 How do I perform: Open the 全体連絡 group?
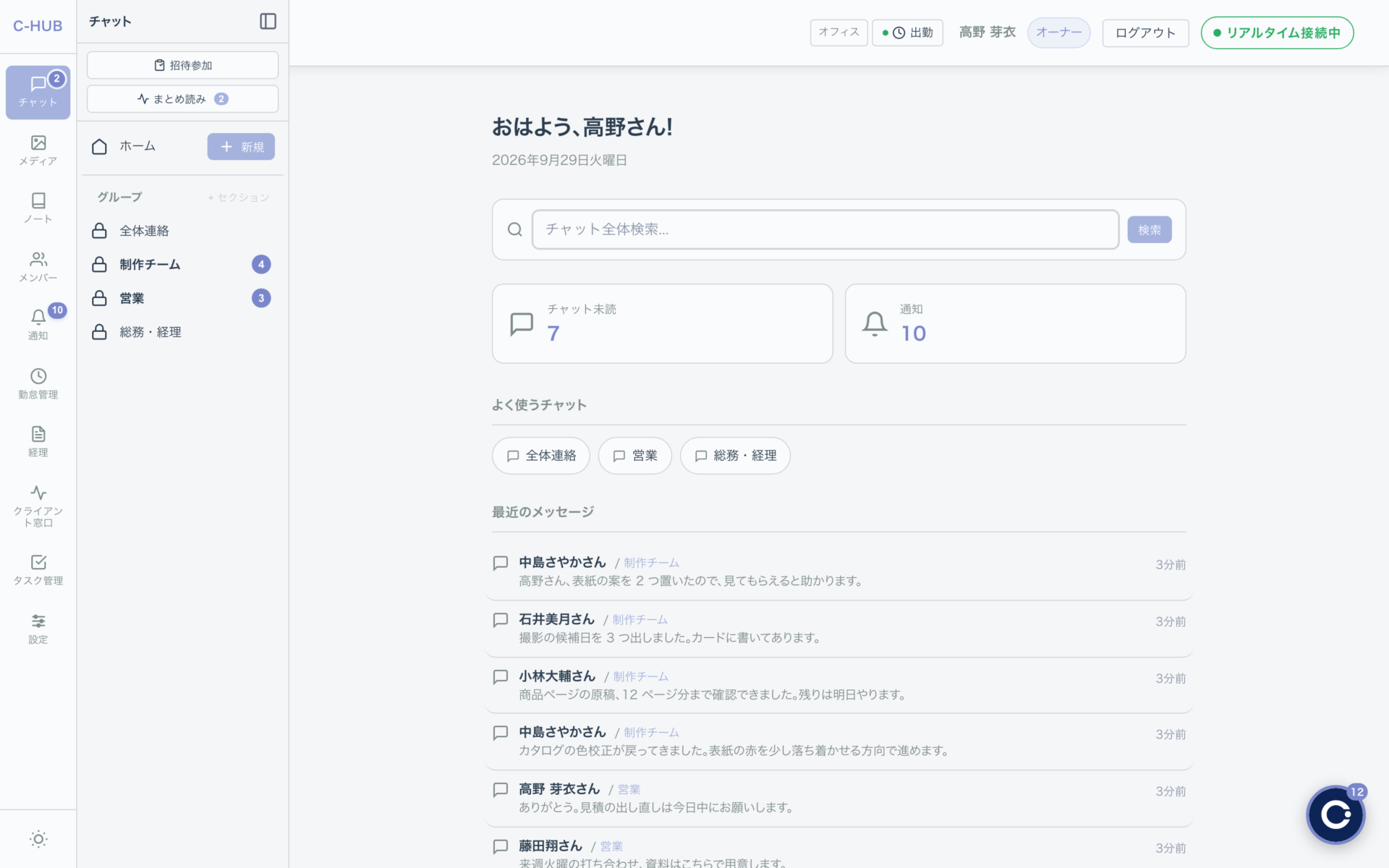click(x=182, y=231)
